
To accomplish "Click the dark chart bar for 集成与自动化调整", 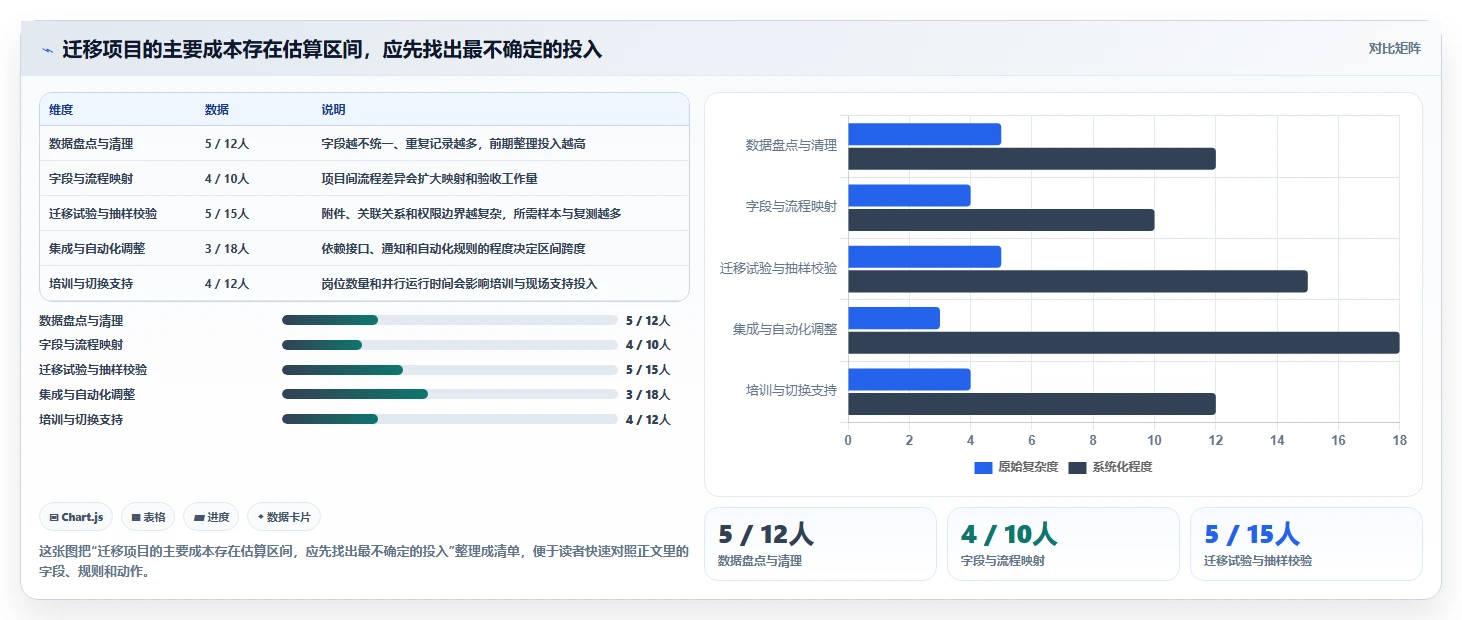I will tap(1123, 342).
